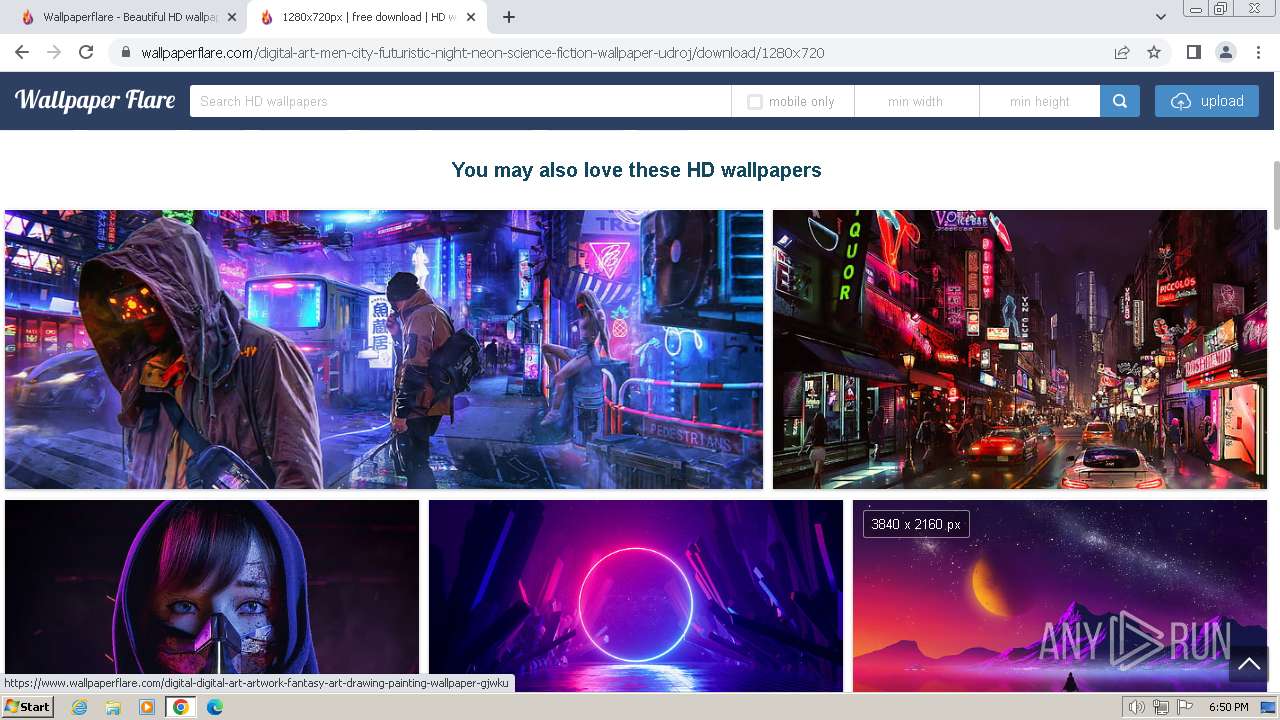Open the Windows Start menu
This screenshot has height=720, width=1280.
point(28,707)
